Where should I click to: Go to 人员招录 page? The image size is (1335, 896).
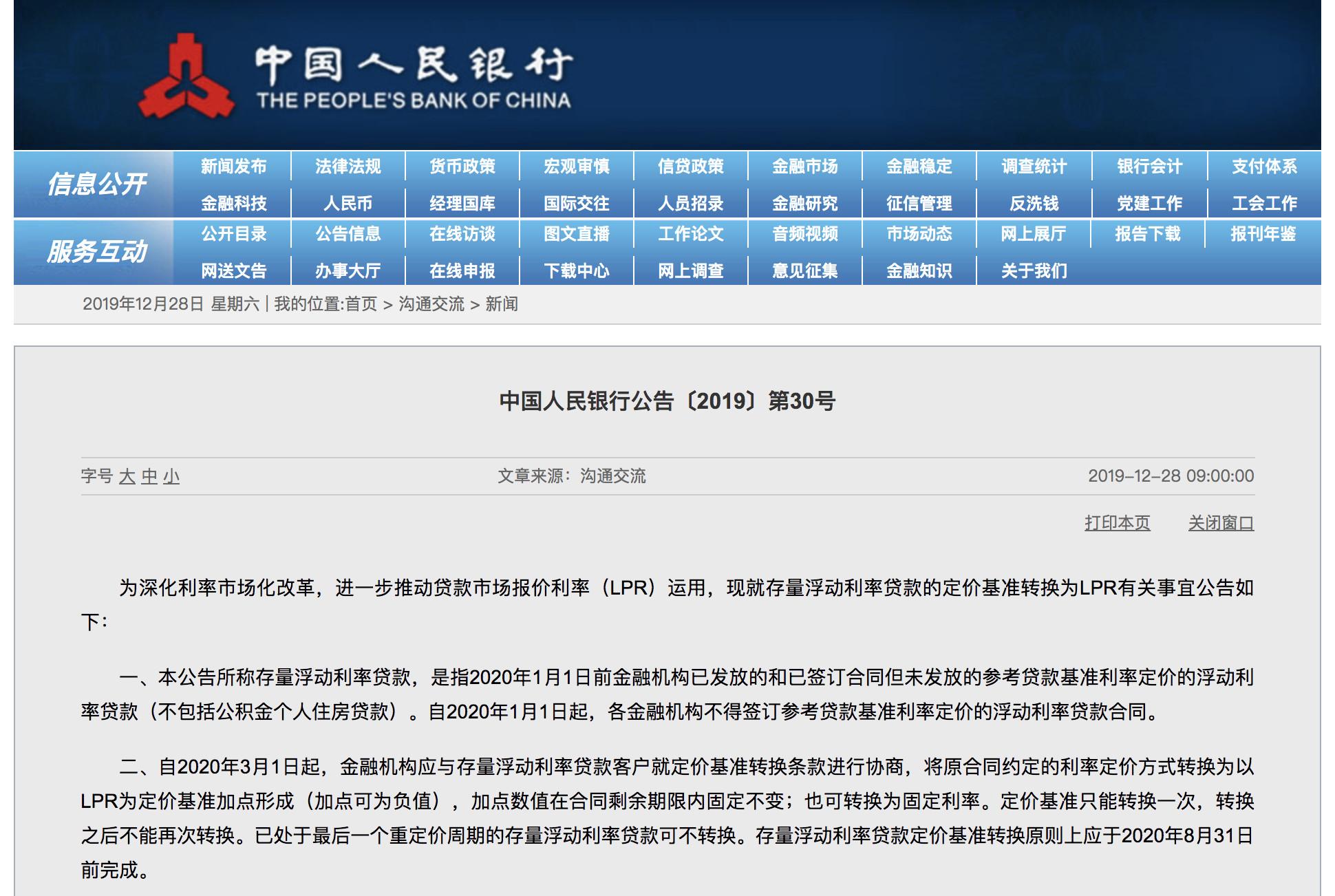point(690,204)
